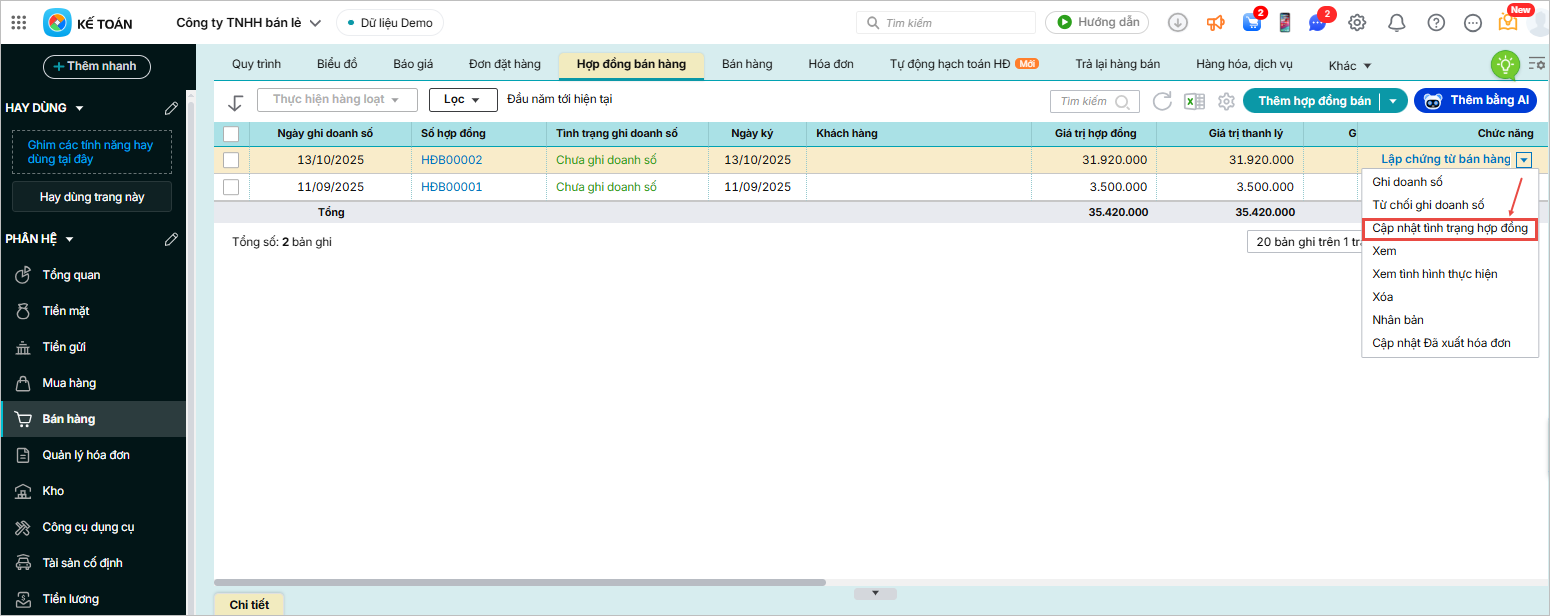1550x616 pixels.
Task: Switch to the Đơn đặt hàng tab
Action: 504,64
